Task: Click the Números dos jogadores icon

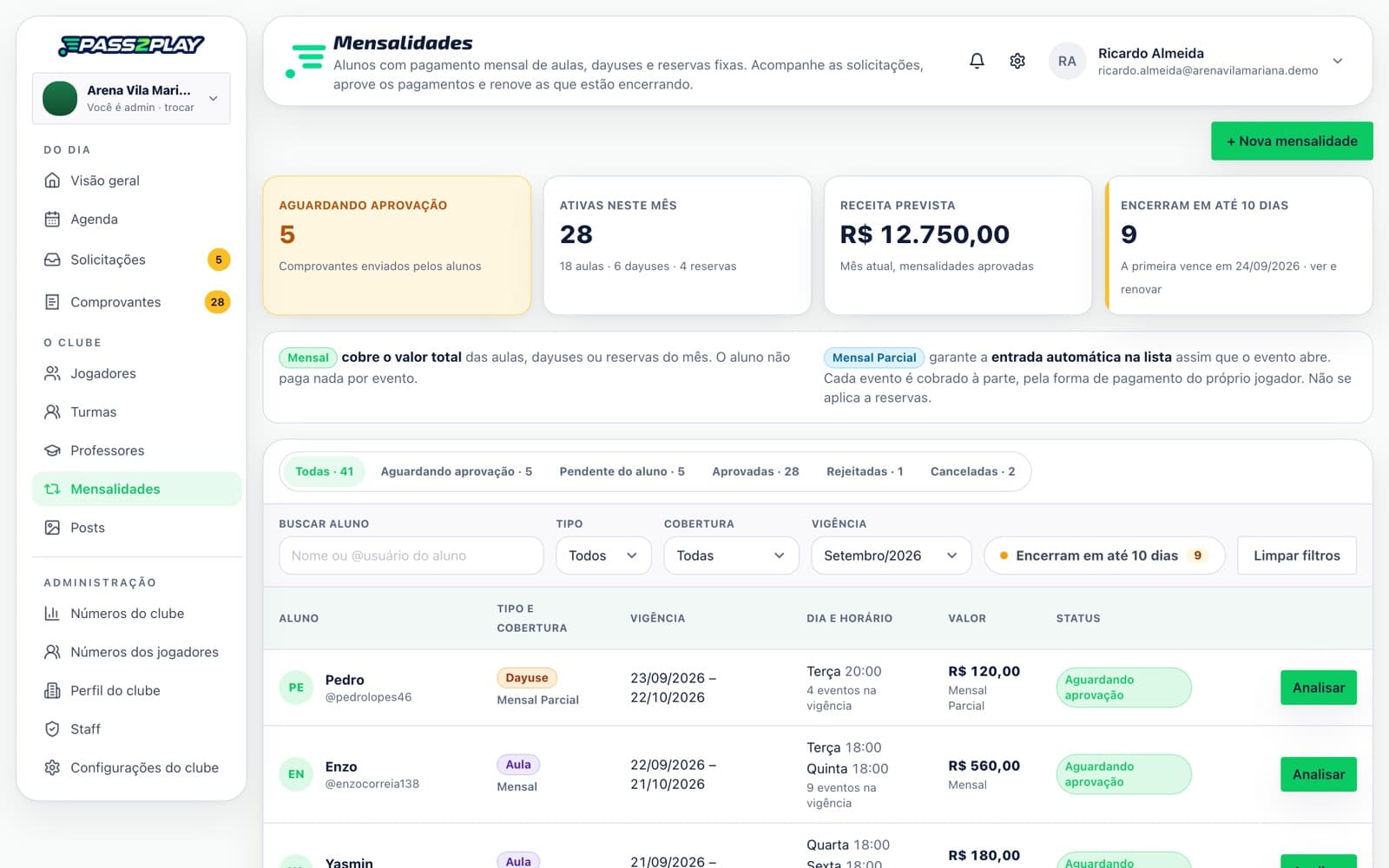Action: [52, 652]
